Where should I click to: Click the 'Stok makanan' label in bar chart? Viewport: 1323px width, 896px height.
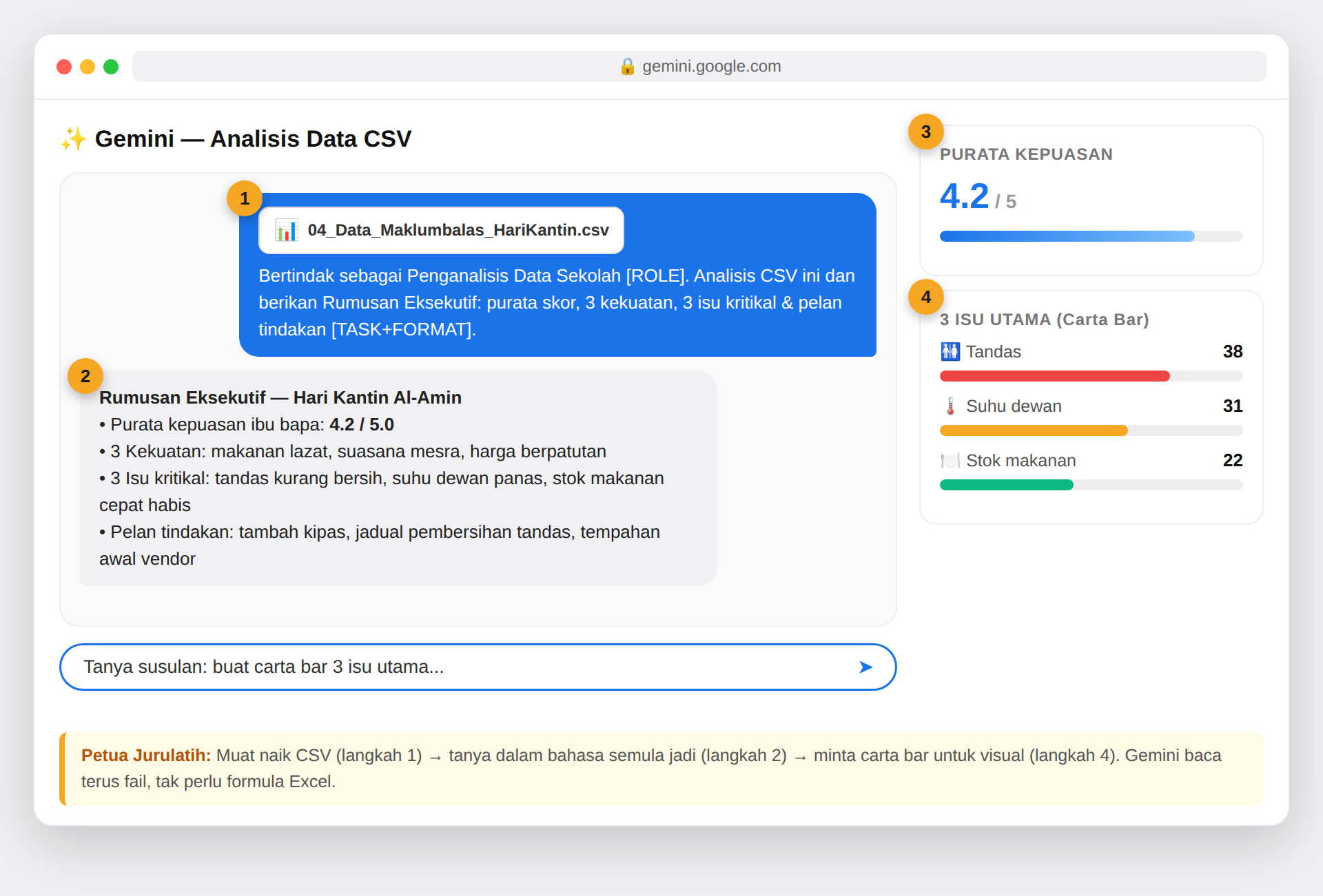point(1021,460)
